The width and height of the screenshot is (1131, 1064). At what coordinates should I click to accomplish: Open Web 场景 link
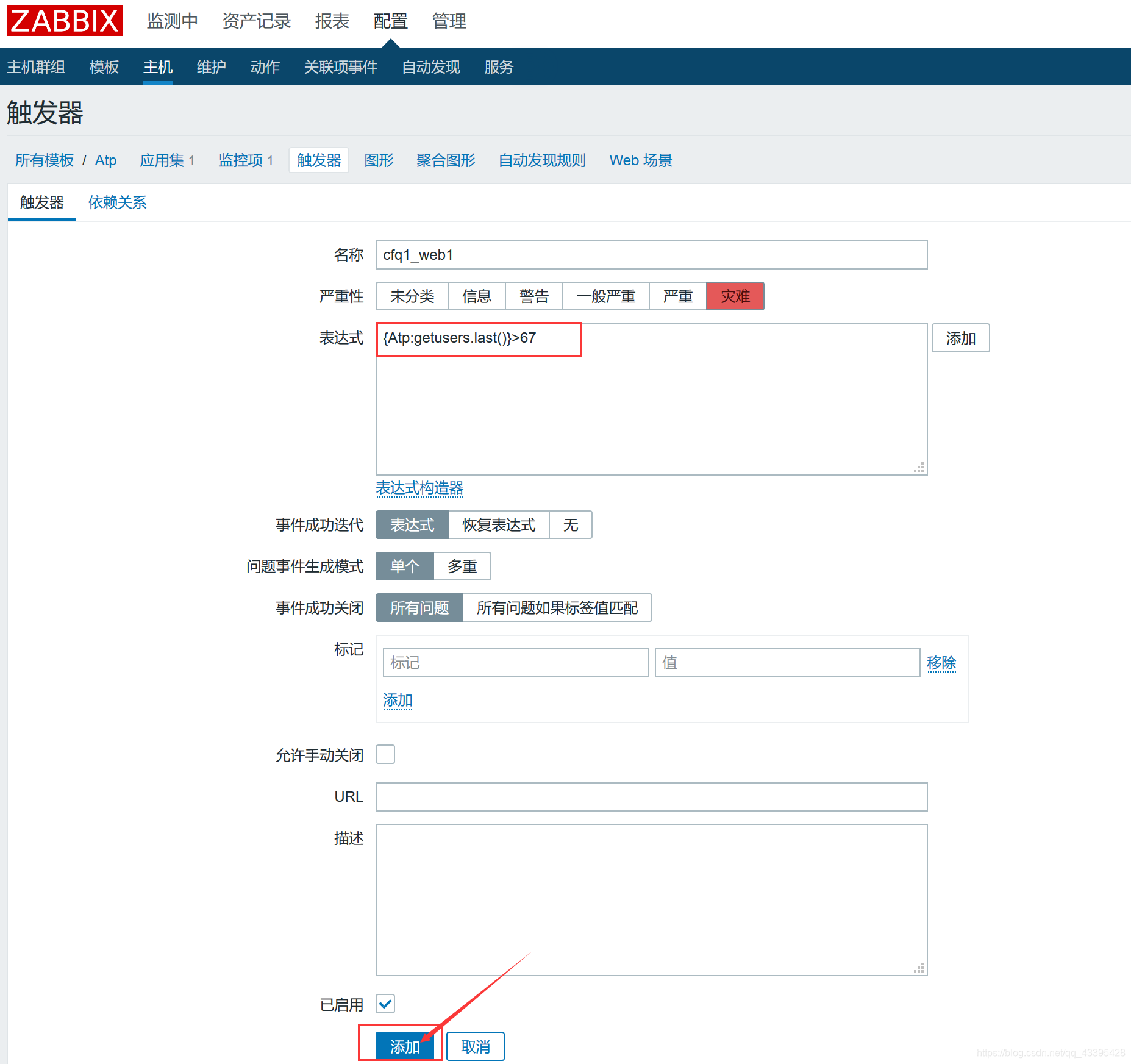[x=641, y=160]
